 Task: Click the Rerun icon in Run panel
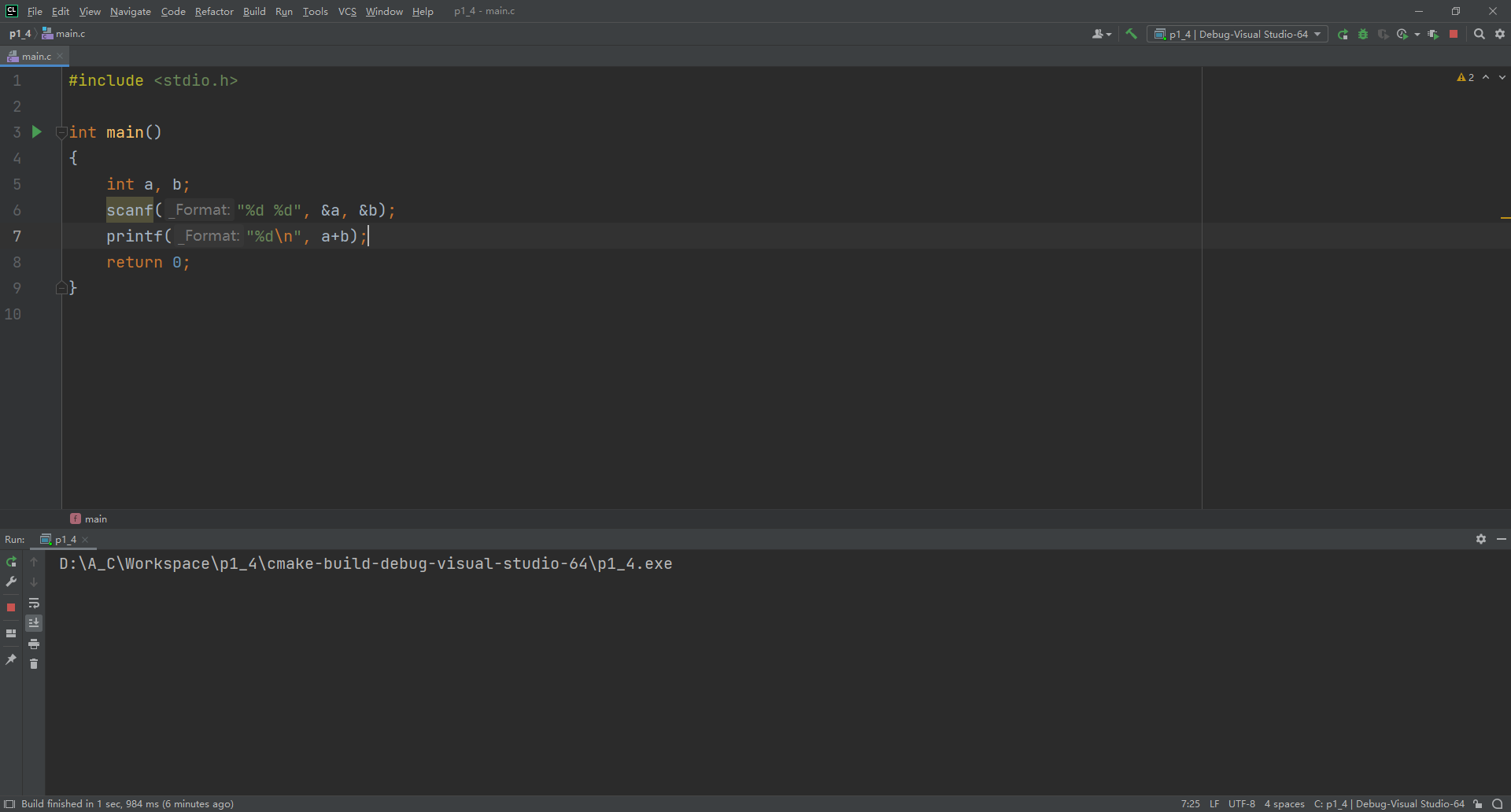pos(11,562)
